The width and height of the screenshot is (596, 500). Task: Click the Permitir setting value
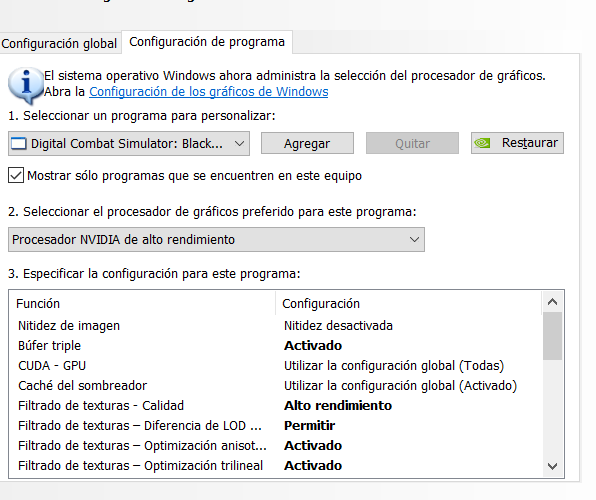click(x=309, y=425)
